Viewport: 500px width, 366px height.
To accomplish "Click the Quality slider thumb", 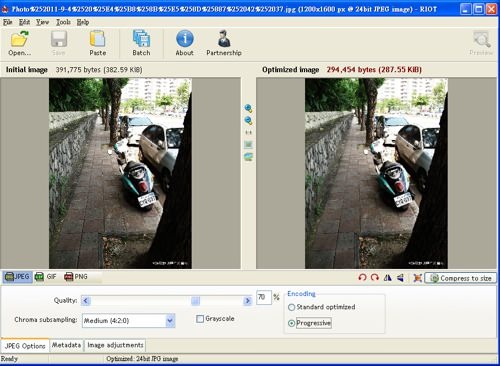I will point(196,301).
